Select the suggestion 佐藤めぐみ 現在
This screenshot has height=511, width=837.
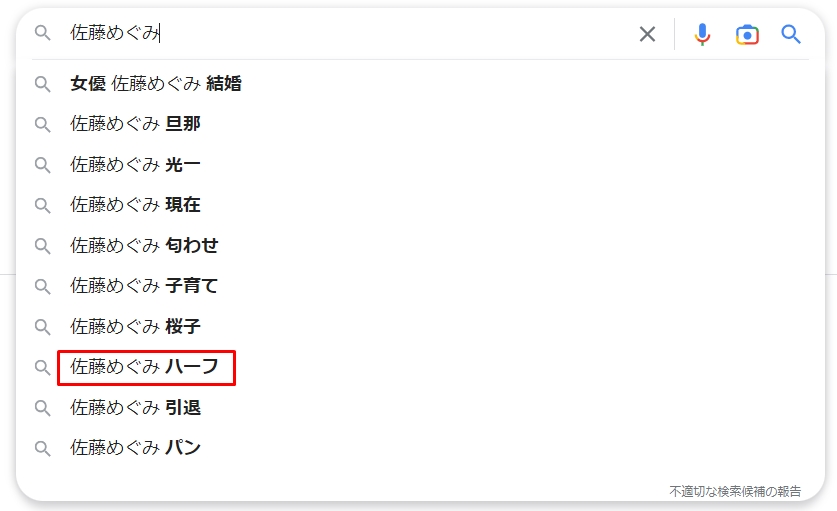pos(135,205)
